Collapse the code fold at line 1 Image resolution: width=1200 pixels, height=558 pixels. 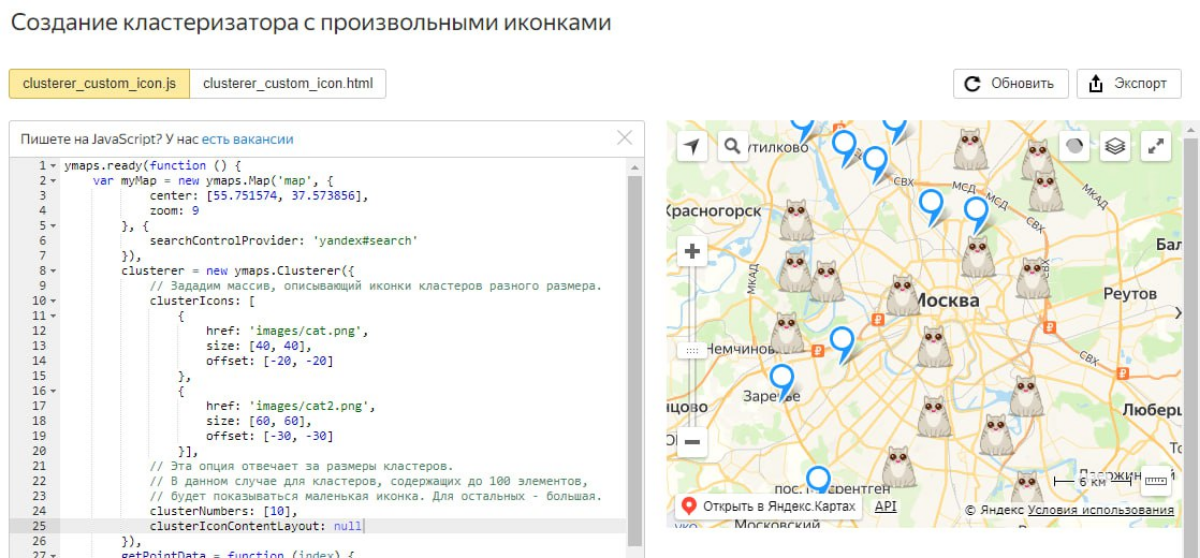tap(53, 166)
